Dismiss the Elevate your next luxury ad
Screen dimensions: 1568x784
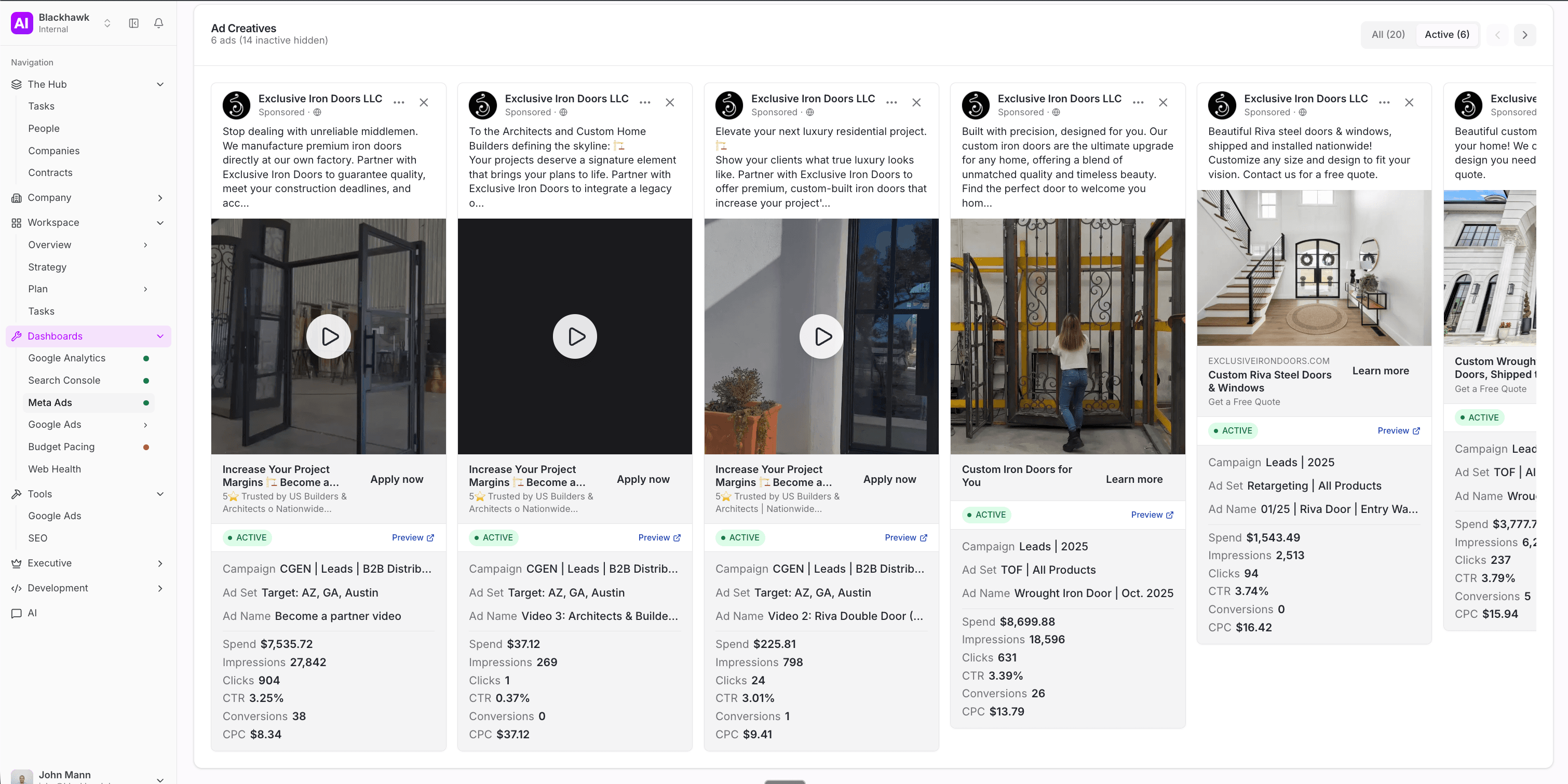click(916, 102)
